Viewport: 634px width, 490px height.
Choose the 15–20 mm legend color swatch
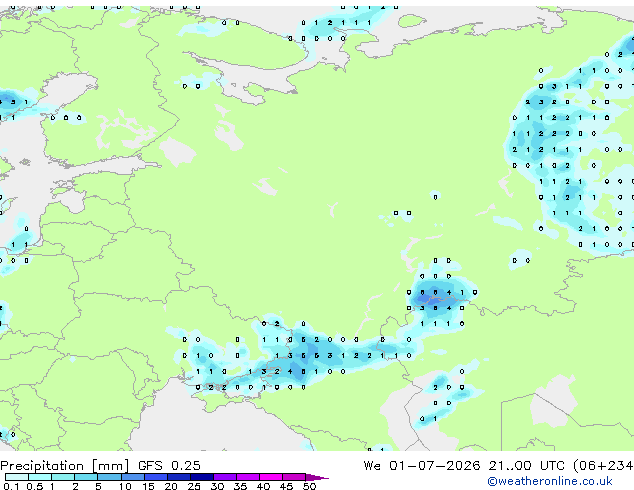[155, 477]
